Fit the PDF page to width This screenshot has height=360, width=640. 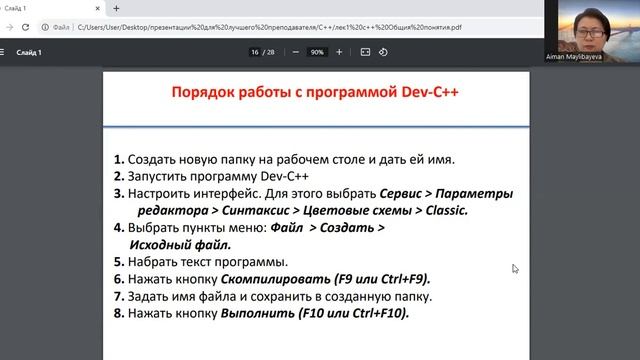365,52
